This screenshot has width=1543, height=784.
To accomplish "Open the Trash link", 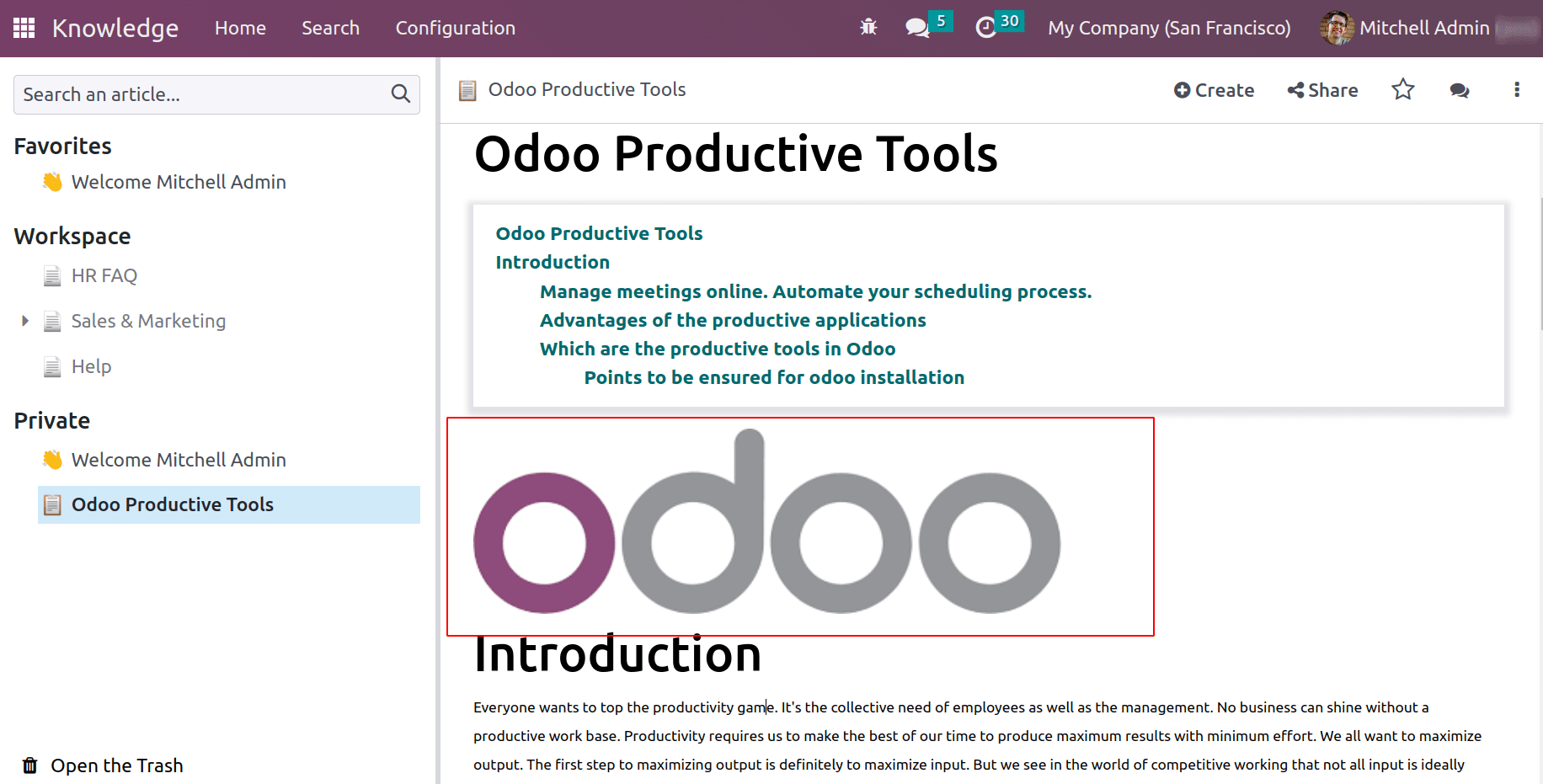I will (117, 765).
